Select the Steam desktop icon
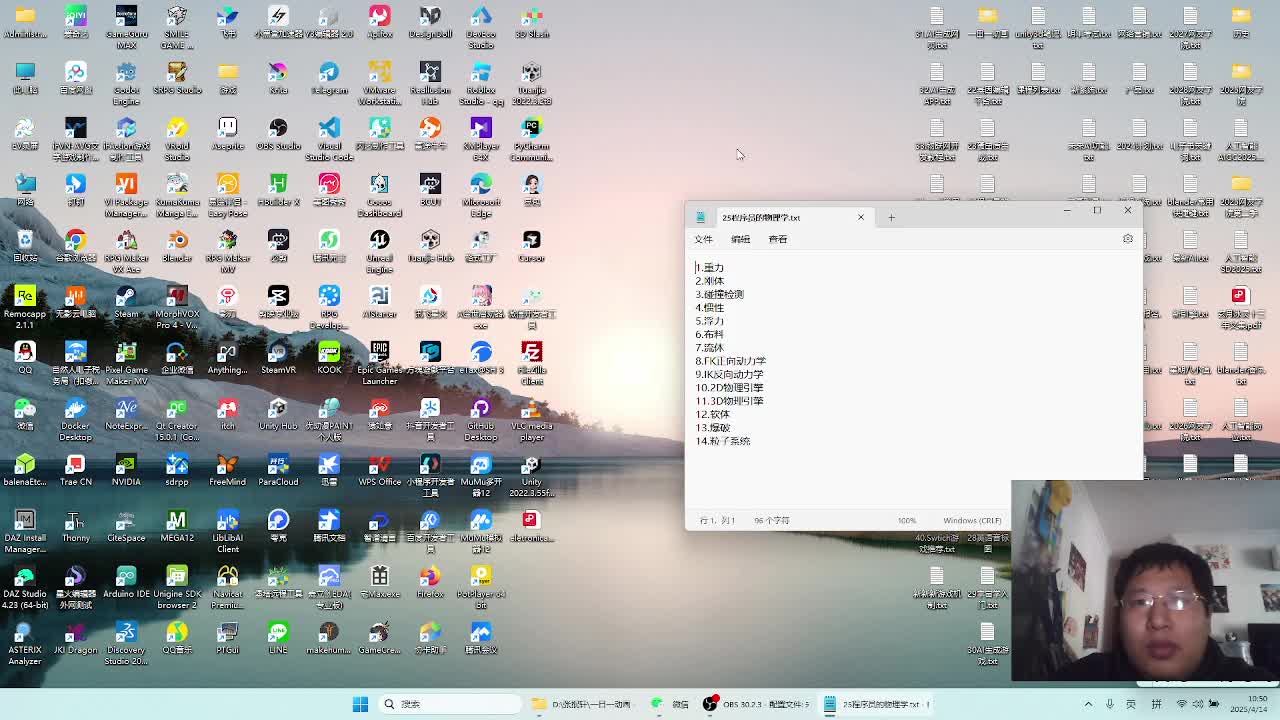 pyautogui.click(x=126, y=302)
